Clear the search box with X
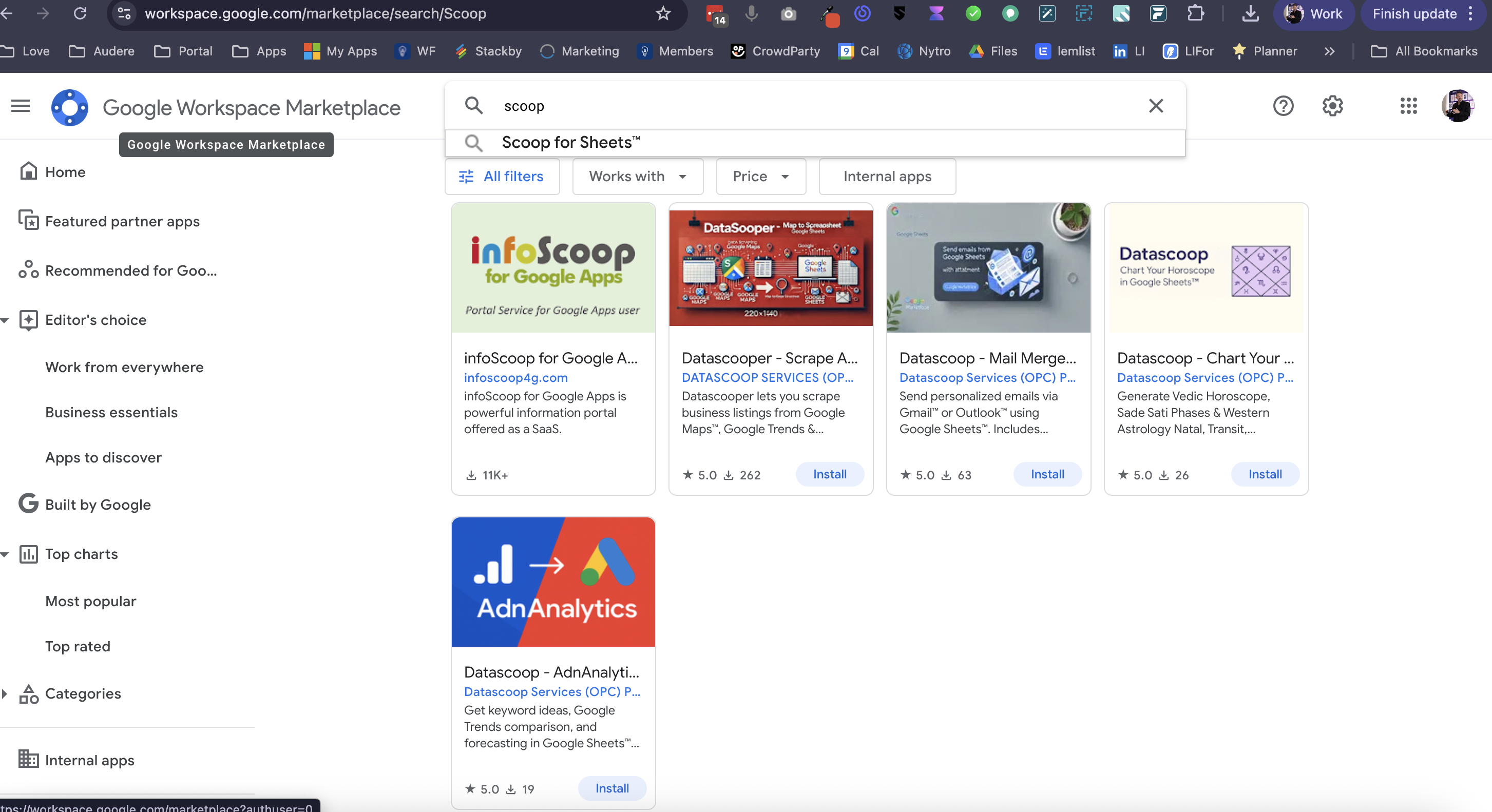The height and width of the screenshot is (812, 1492). click(1156, 106)
